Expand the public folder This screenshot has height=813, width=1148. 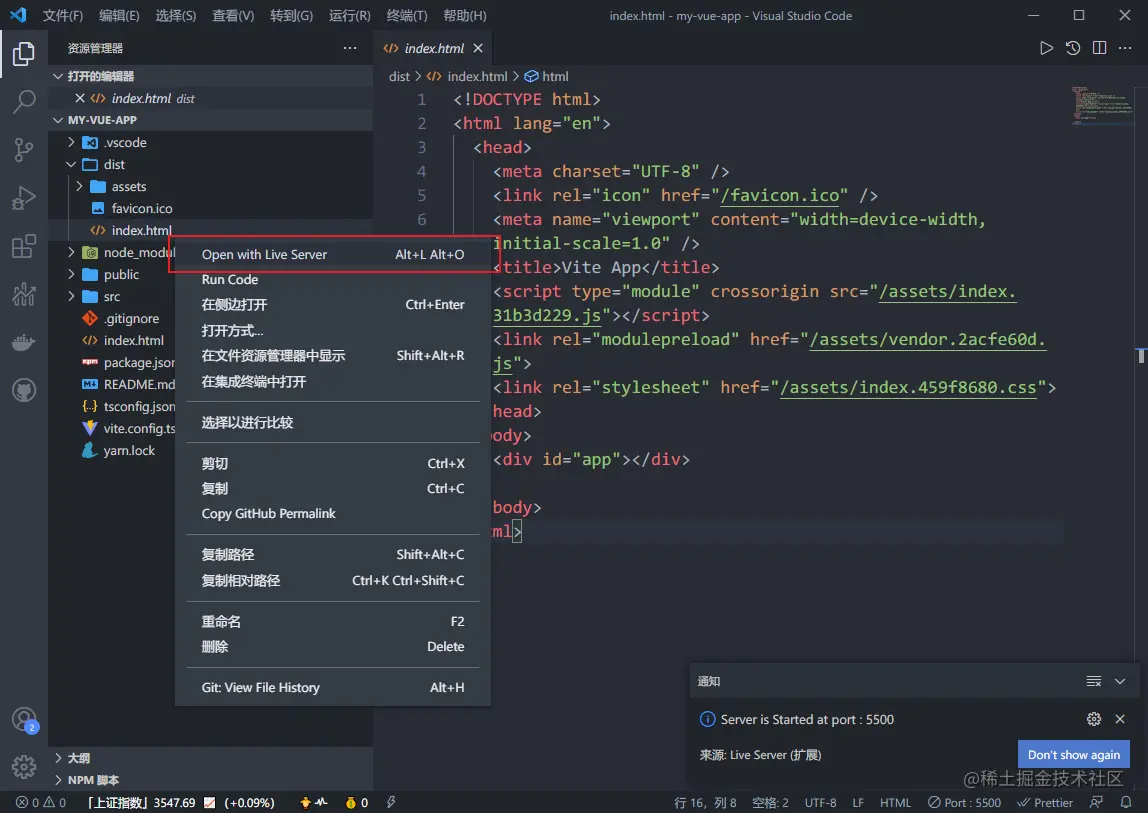coord(71,274)
